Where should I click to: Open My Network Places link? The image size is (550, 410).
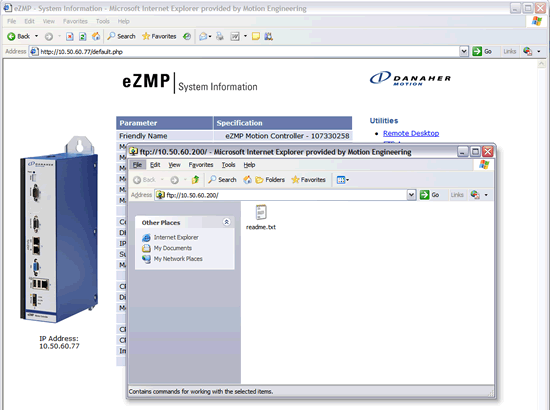tap(172, 259)
